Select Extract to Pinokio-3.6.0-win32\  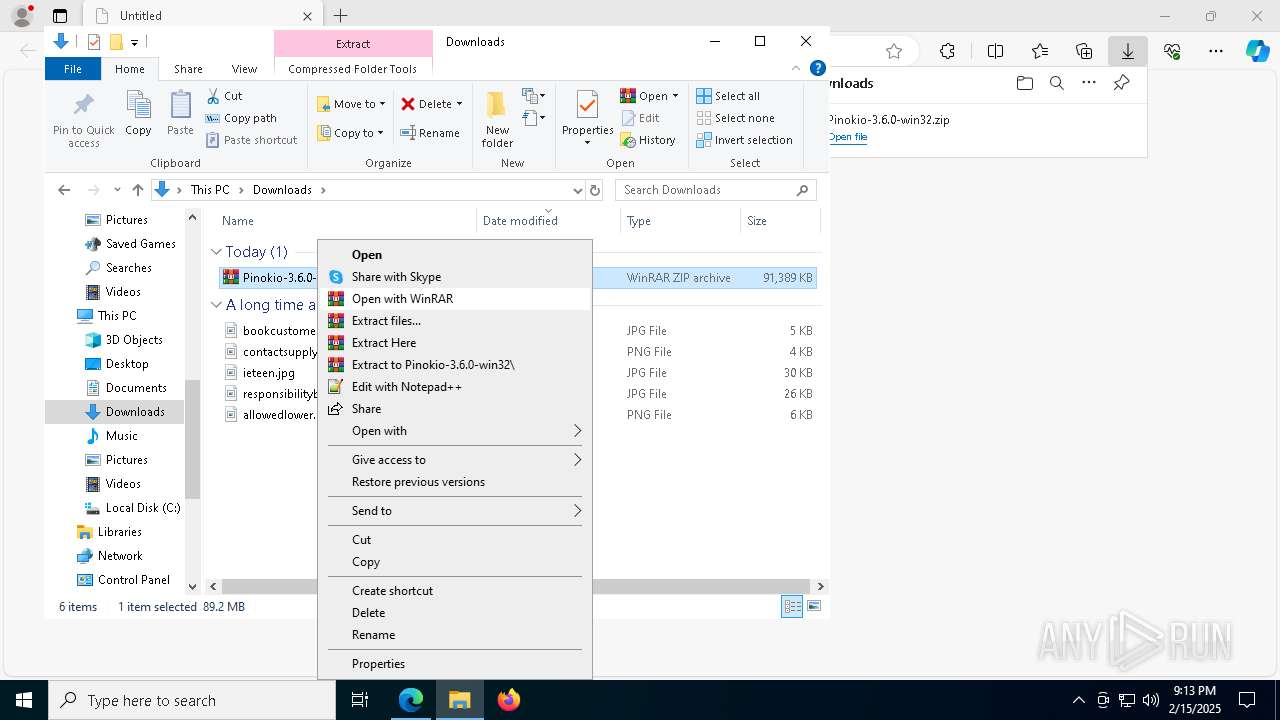(455, 365)
